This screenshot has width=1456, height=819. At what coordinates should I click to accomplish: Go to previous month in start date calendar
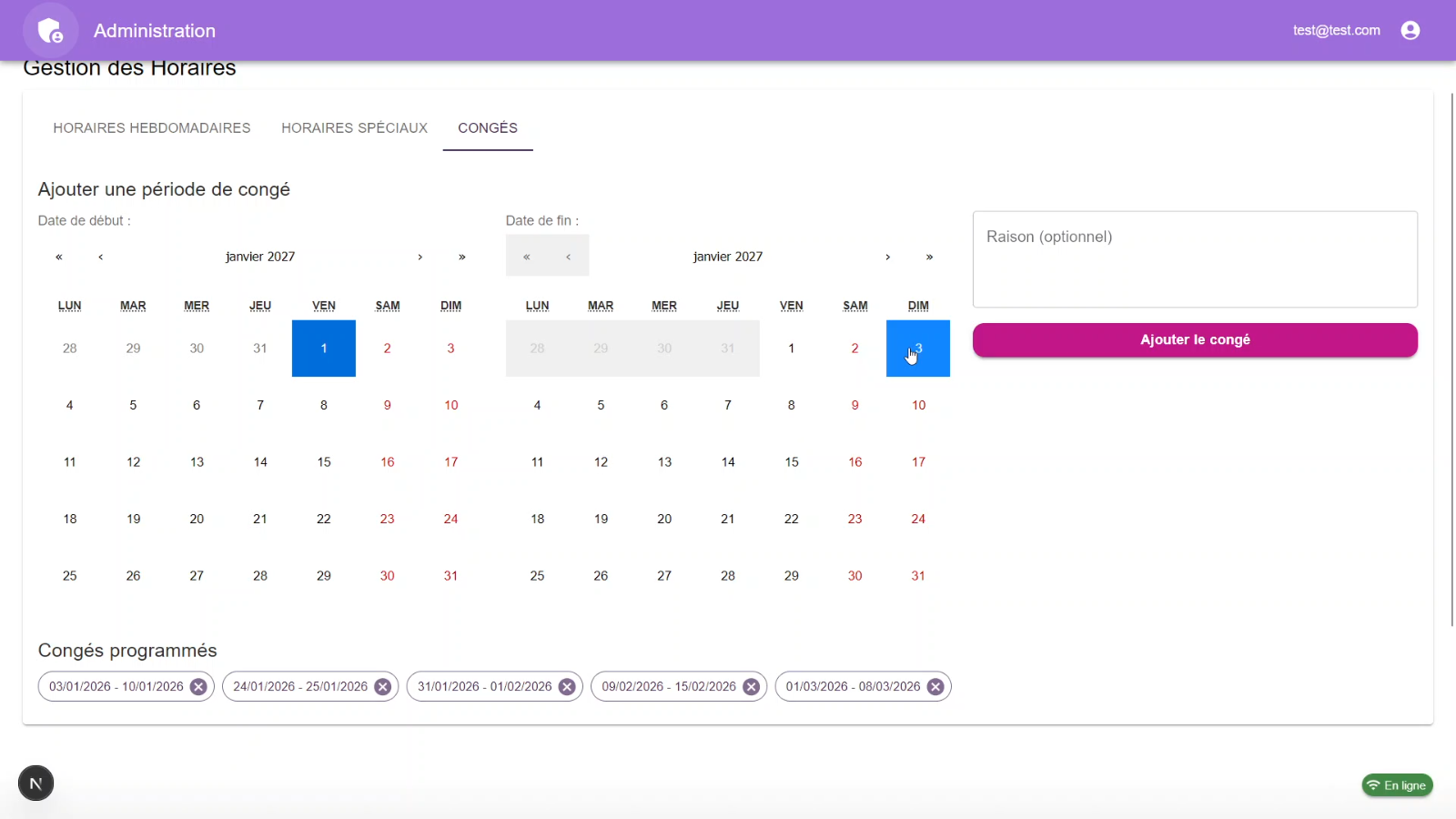tap(101, 258)
